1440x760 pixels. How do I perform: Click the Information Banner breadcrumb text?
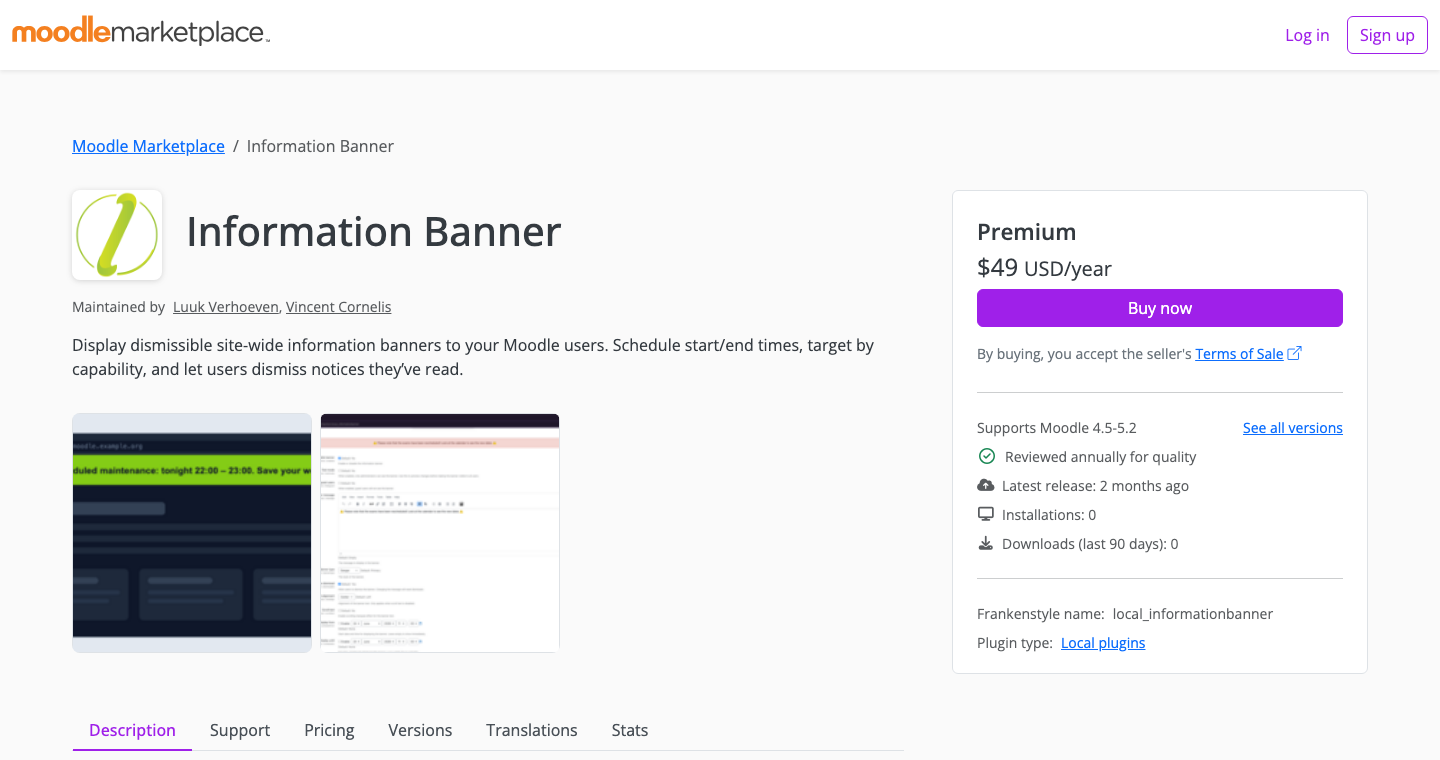[320, 146]
